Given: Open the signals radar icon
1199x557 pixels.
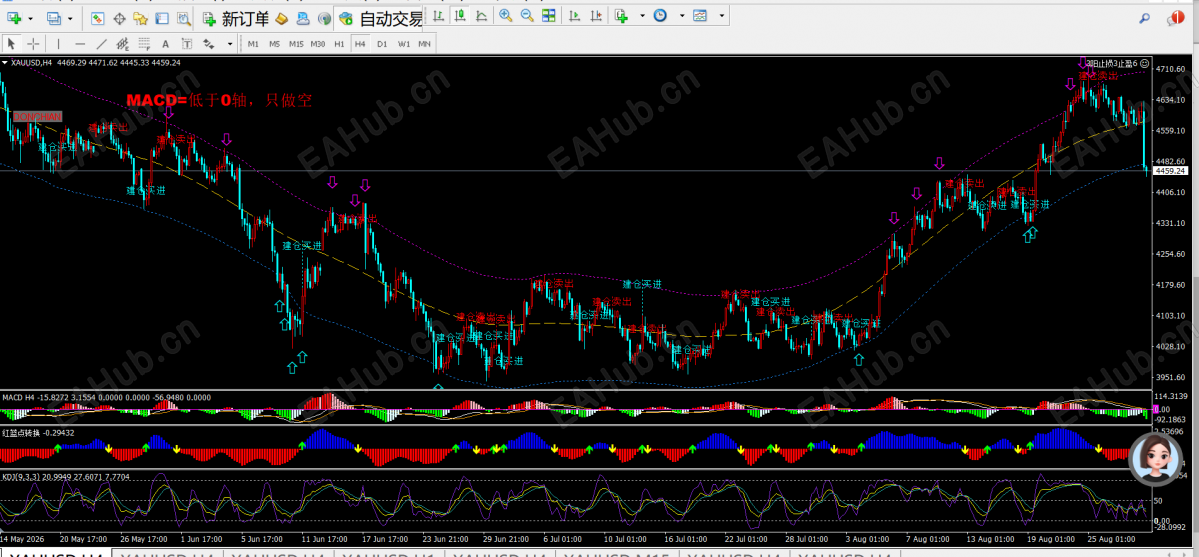Looking at the screenshot, I should (324, 18).
